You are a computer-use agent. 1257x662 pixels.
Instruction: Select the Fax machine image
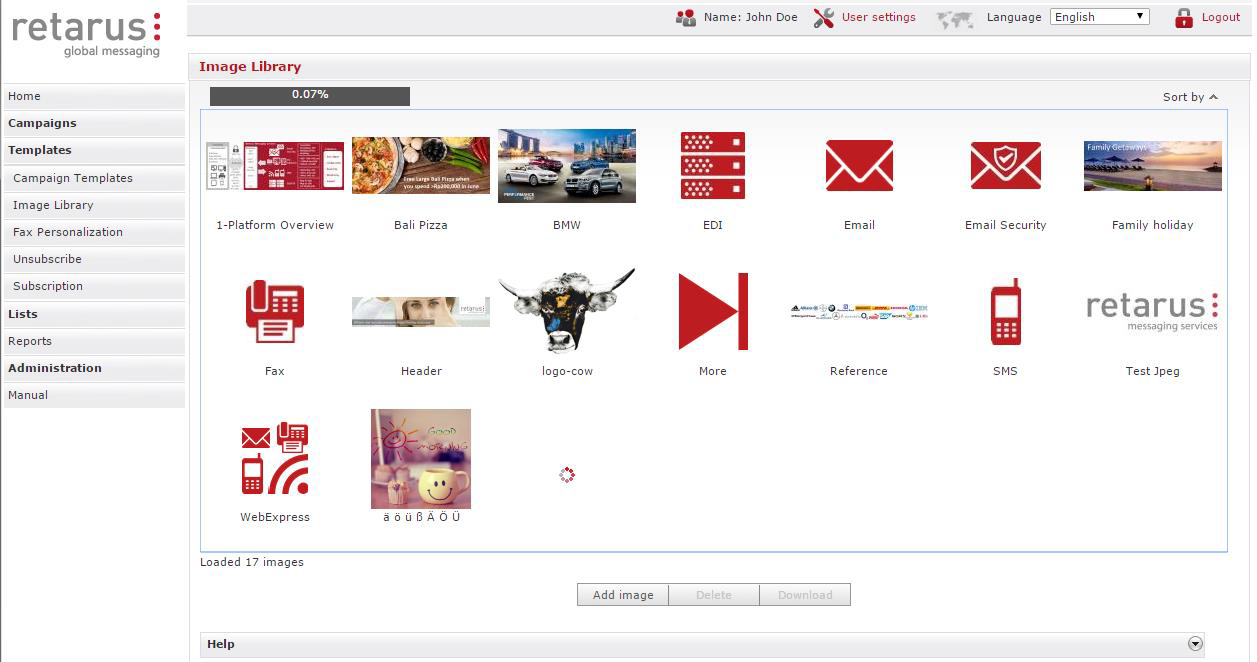(x=274, y=312)
